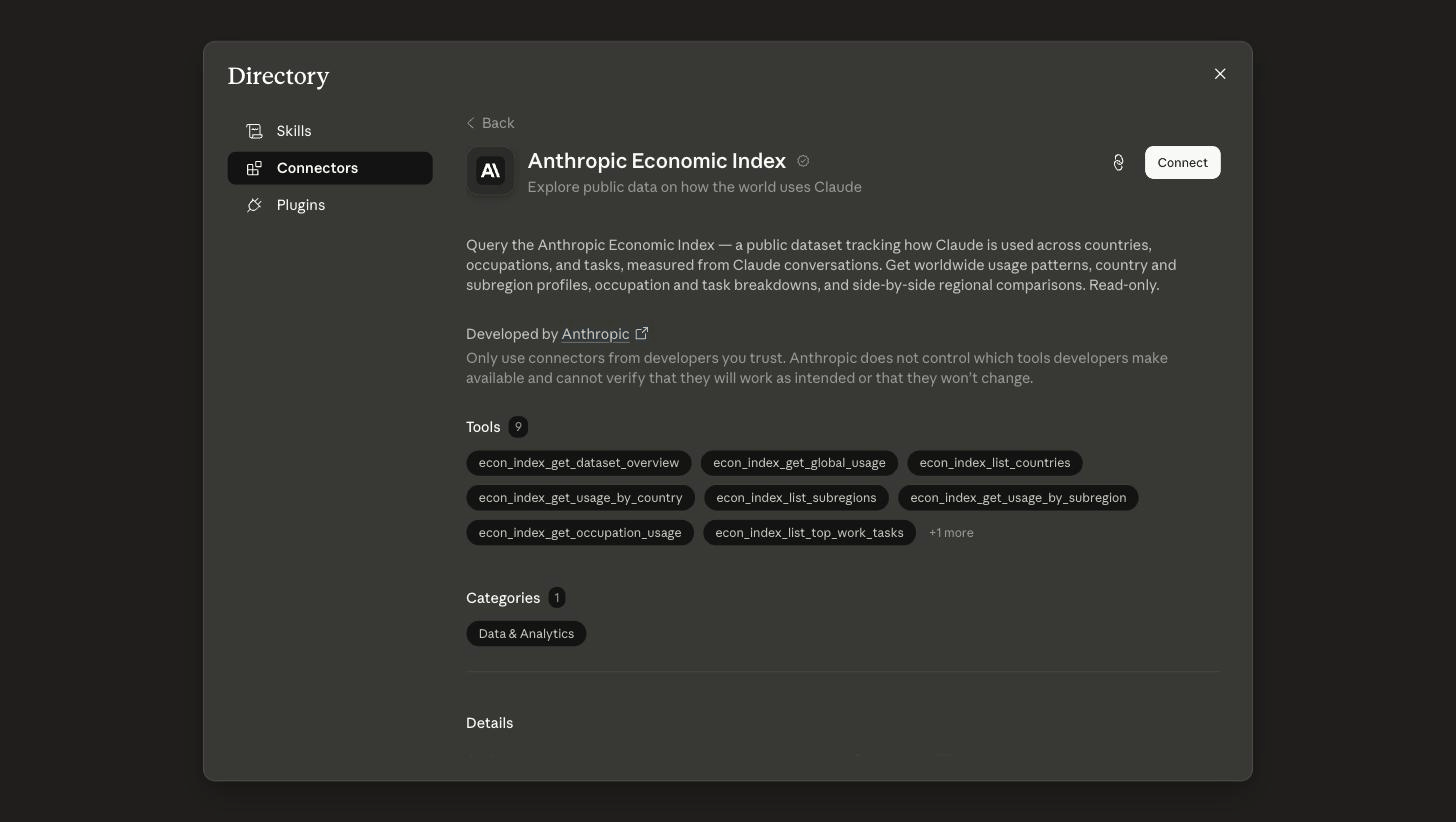1456x822 pixels.
Task: Go Back to connector list
Action: 490,123
